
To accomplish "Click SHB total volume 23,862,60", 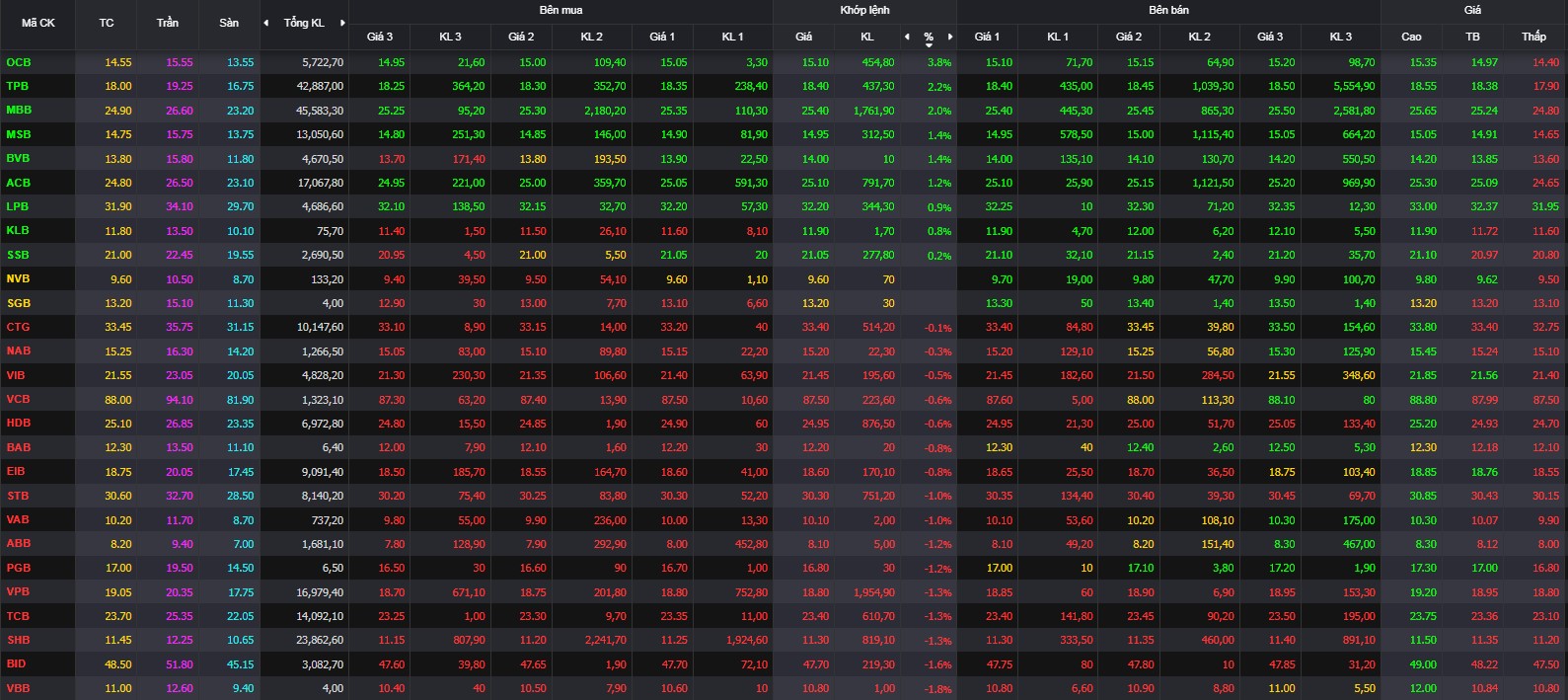I will pyautogui.click(x=320, y=640).
